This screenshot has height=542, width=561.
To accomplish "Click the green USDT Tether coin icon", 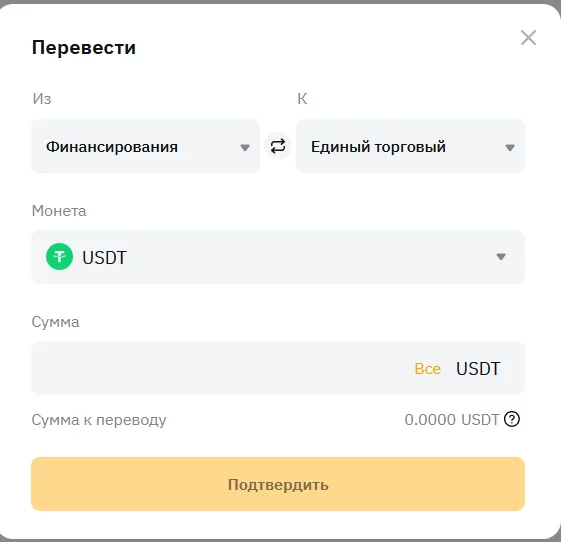I will (59, 257).
